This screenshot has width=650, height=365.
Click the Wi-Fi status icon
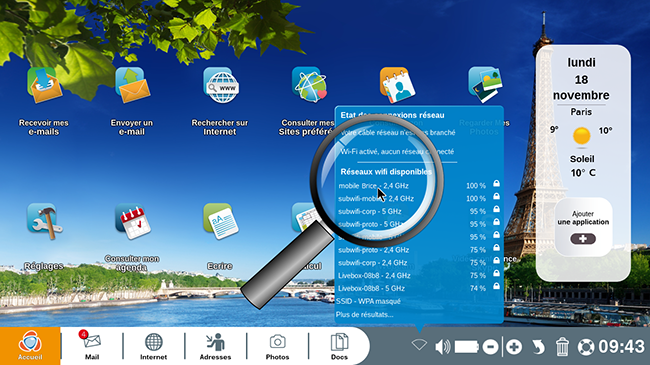419,345
